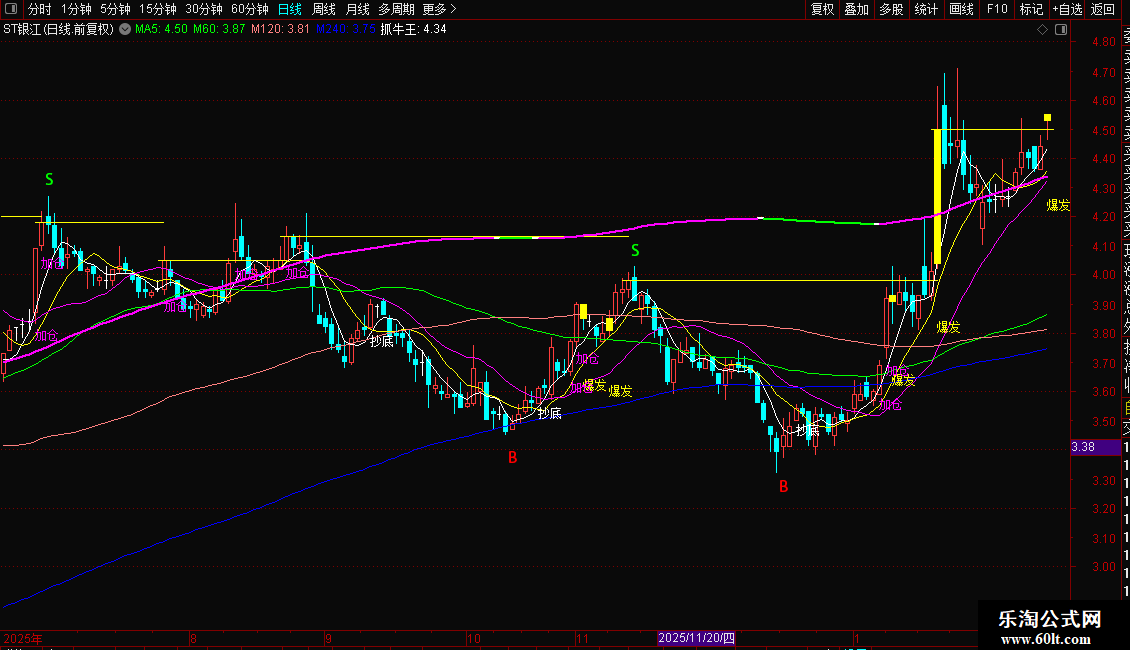This screenshot has width=1130, height=650.
Task: Click the red B marker under December low
Action: (x=783, y=486)
